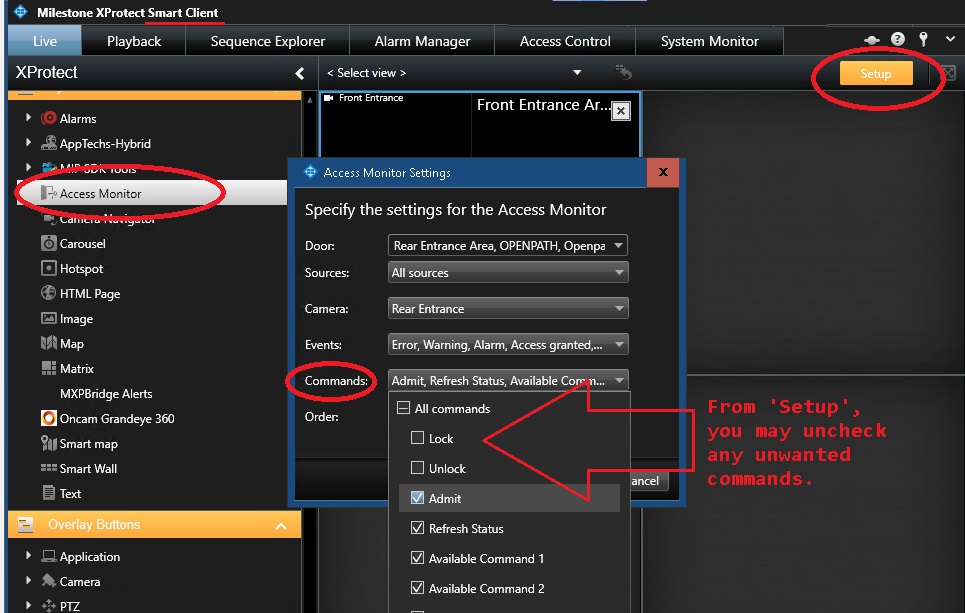
Task: Collapse the Overlay Buttons section
Action: (281, 526)
